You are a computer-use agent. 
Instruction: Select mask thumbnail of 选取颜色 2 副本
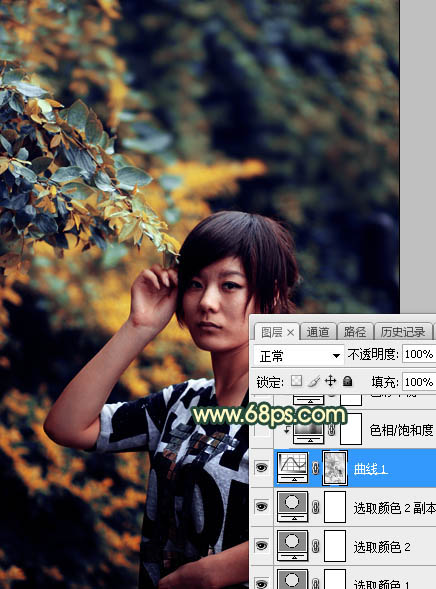click(x=335, y=507)
